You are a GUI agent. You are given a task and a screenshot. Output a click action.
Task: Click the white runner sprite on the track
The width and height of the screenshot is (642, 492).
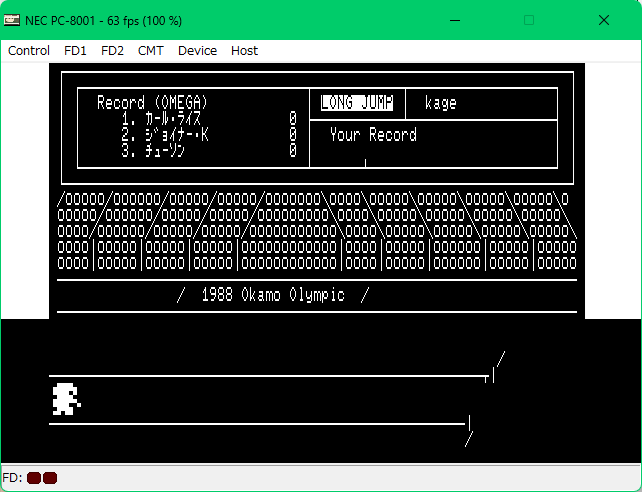65,398
